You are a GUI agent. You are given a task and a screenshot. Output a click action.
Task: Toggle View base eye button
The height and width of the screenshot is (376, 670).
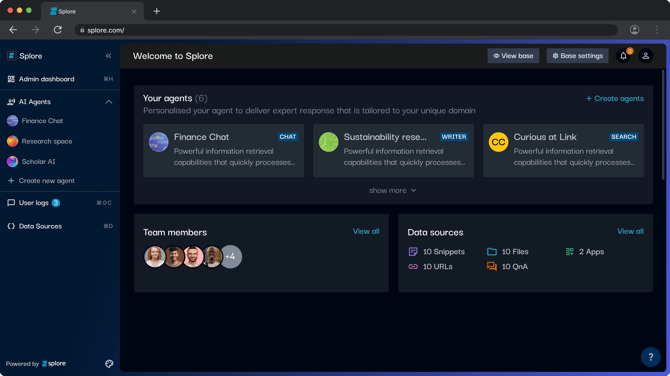pyautogui.click(x=513, y=56)
